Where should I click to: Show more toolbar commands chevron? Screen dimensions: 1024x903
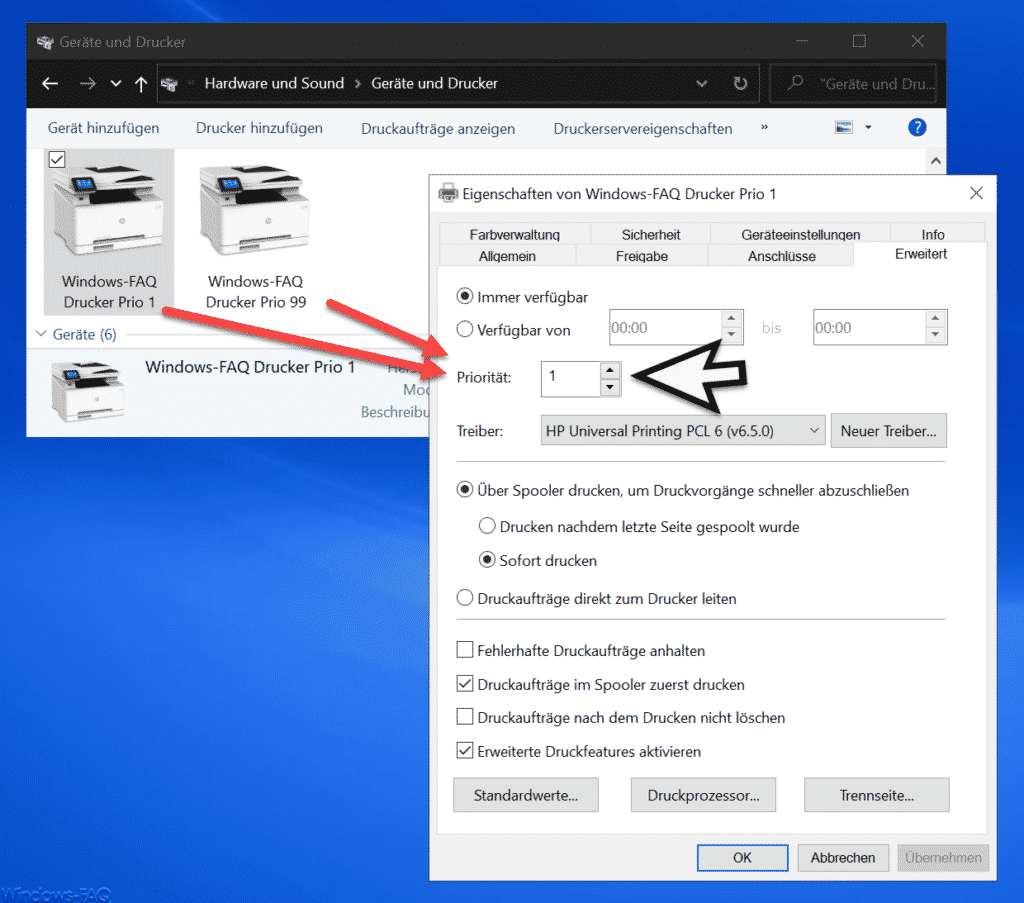click(x=764, y=127)
